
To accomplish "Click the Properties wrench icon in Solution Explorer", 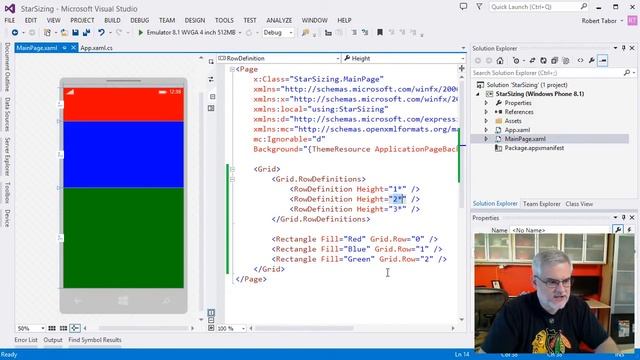I will 591,60.
